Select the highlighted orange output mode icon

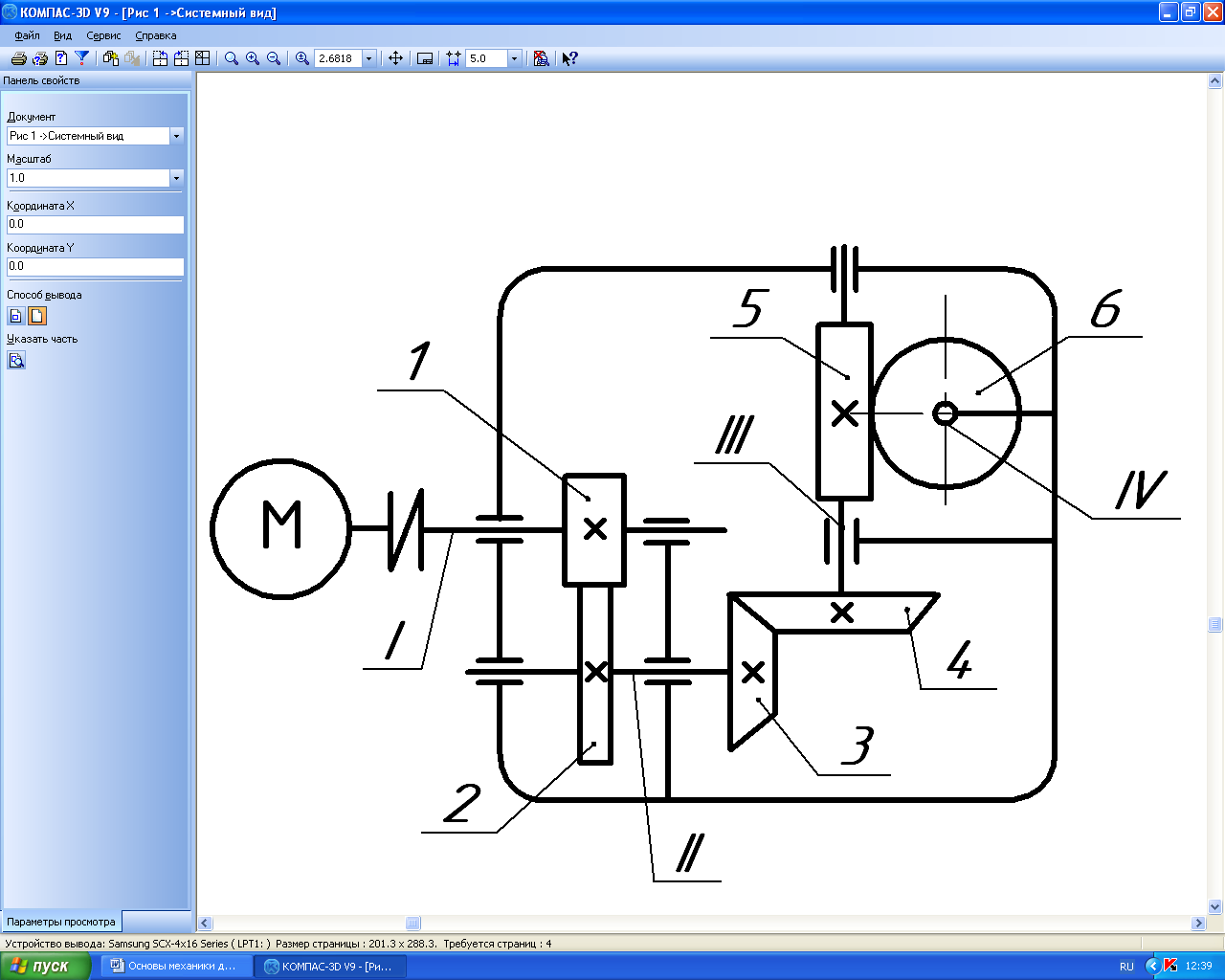click(36, 316)
